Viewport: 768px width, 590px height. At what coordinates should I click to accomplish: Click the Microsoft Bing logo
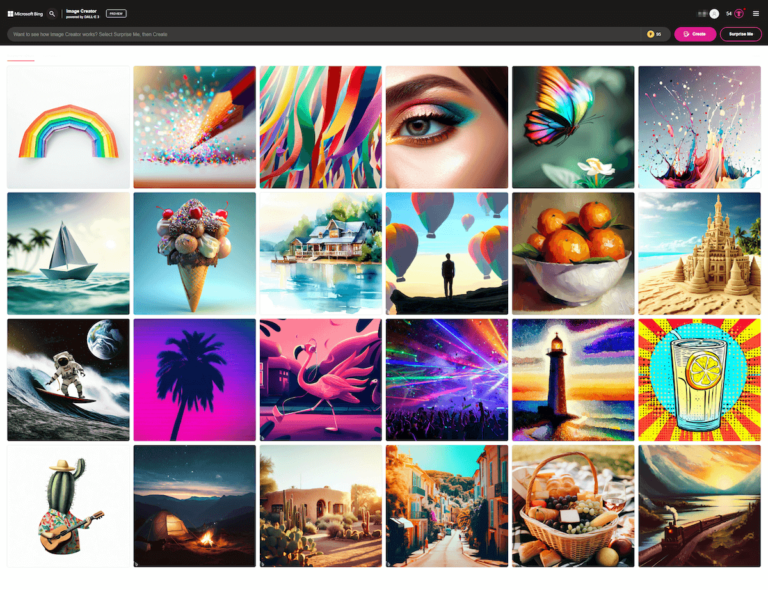pos(26,14)
